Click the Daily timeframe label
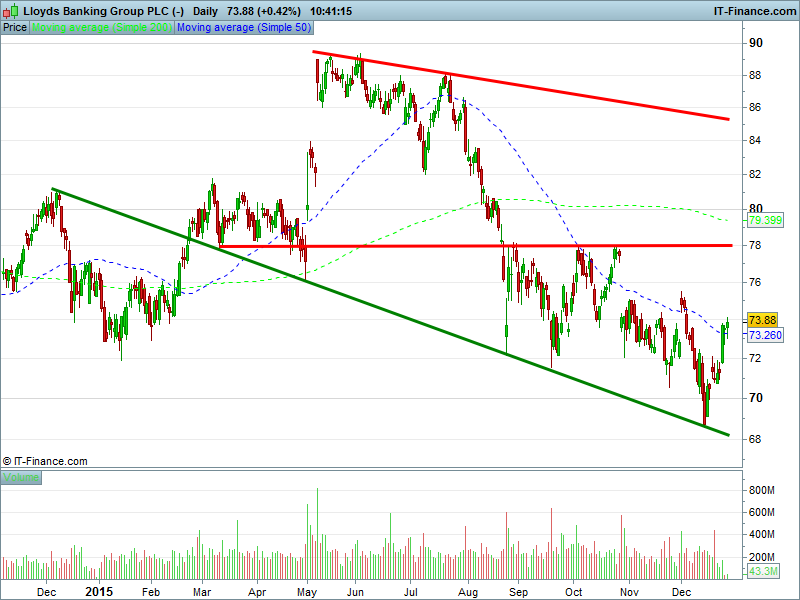800x600 pixels. click(205, 11)
